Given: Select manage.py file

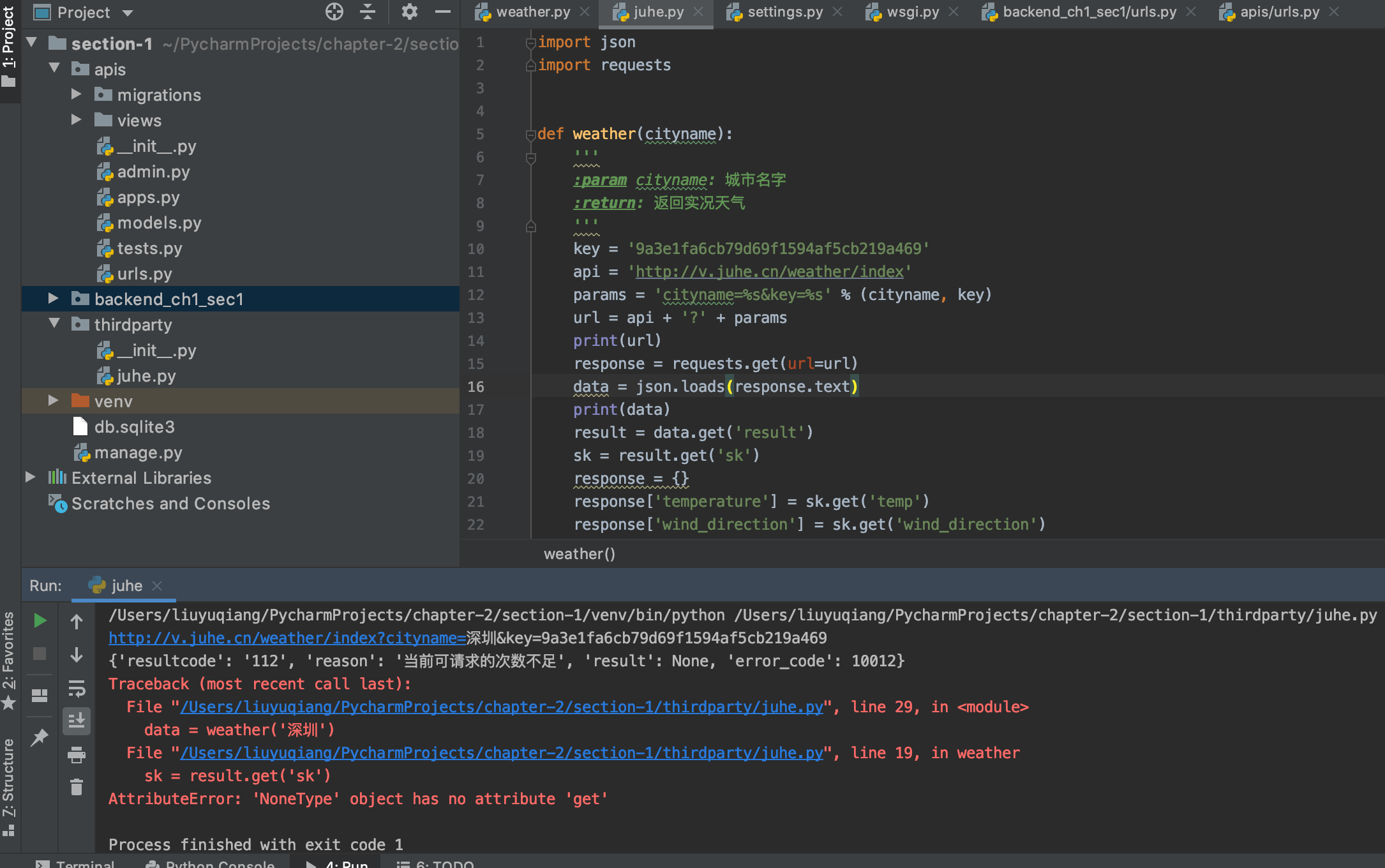Looking at the screenshot, I should click(x=138, y=453).
